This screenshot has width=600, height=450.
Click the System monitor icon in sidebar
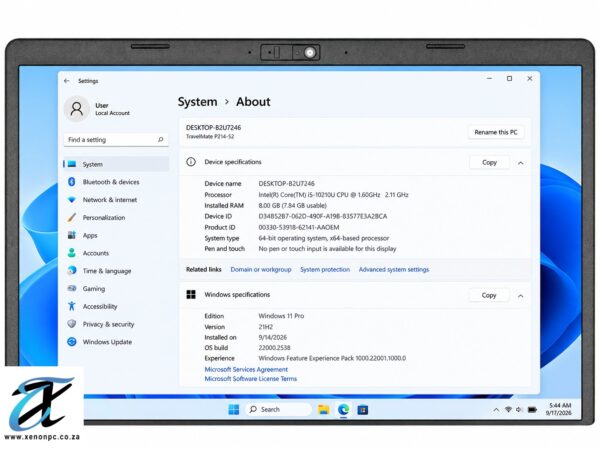point(72,164)
